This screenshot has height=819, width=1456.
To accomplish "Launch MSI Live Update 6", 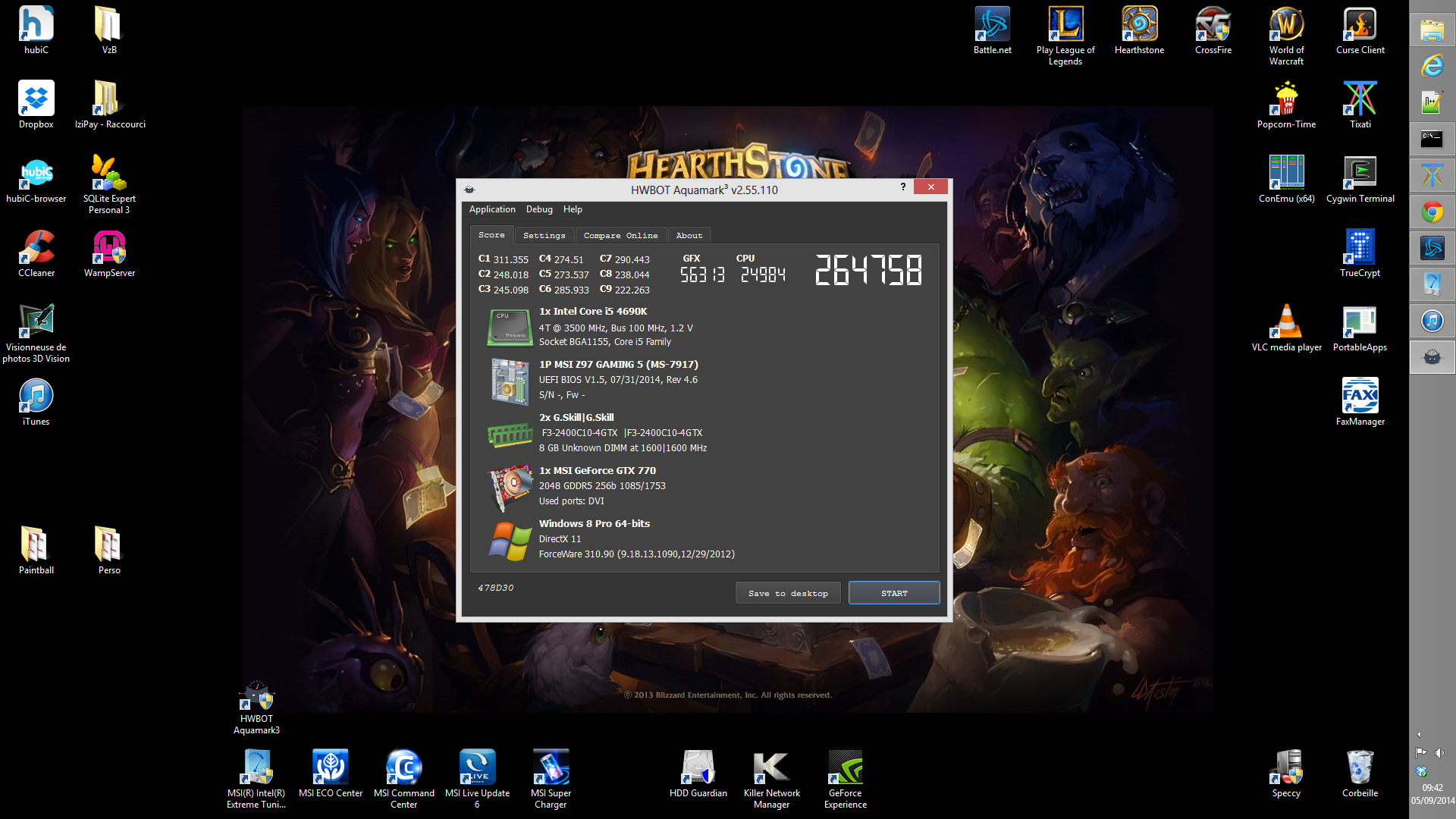I will 477,779.
